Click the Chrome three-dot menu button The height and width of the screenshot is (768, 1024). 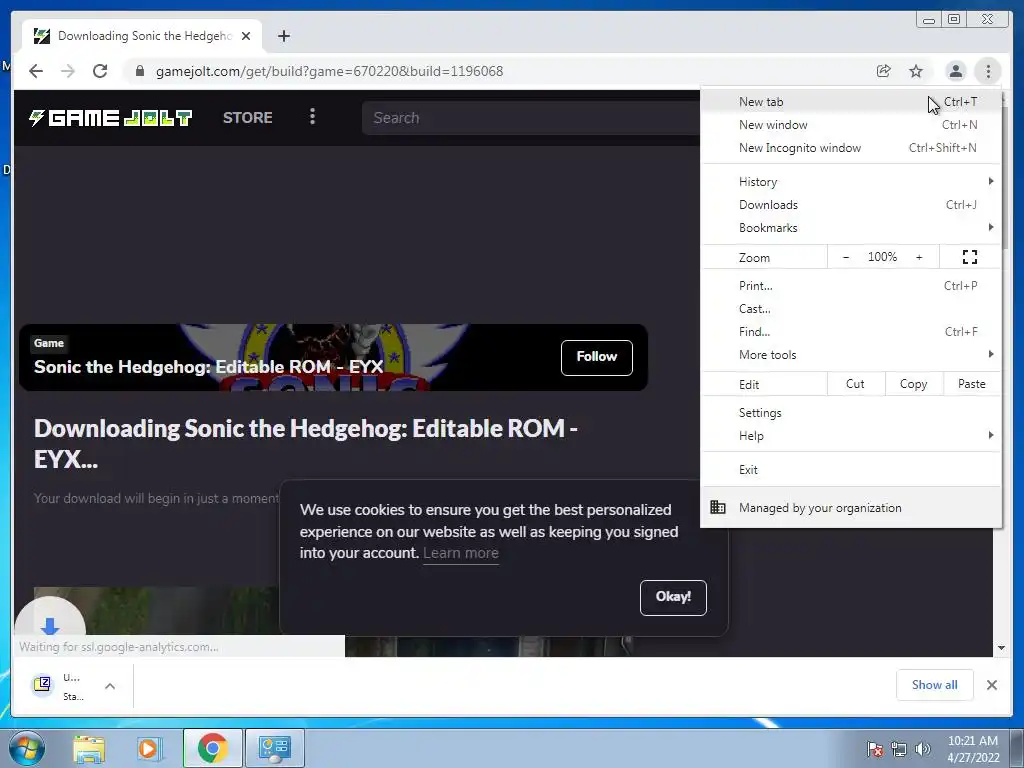(988, 71)
